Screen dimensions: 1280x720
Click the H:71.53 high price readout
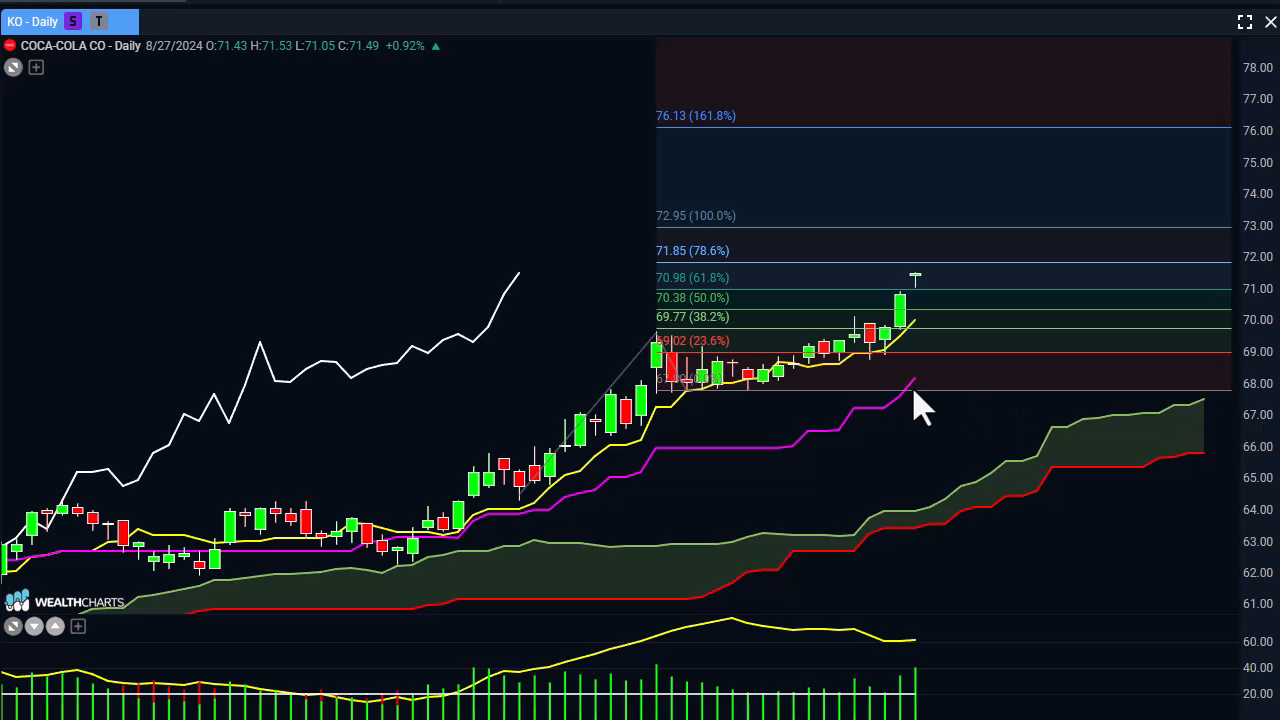(x=271, y=46)
